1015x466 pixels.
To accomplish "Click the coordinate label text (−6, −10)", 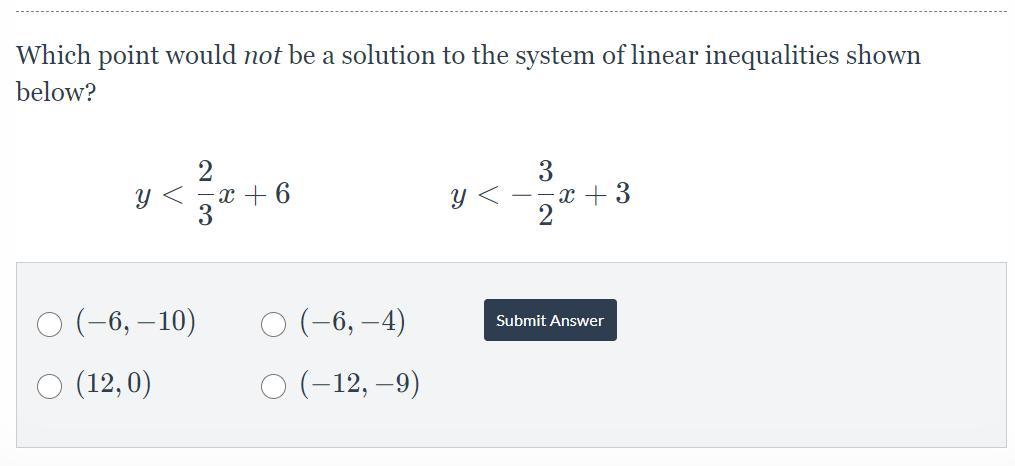I will coord(136,322).
